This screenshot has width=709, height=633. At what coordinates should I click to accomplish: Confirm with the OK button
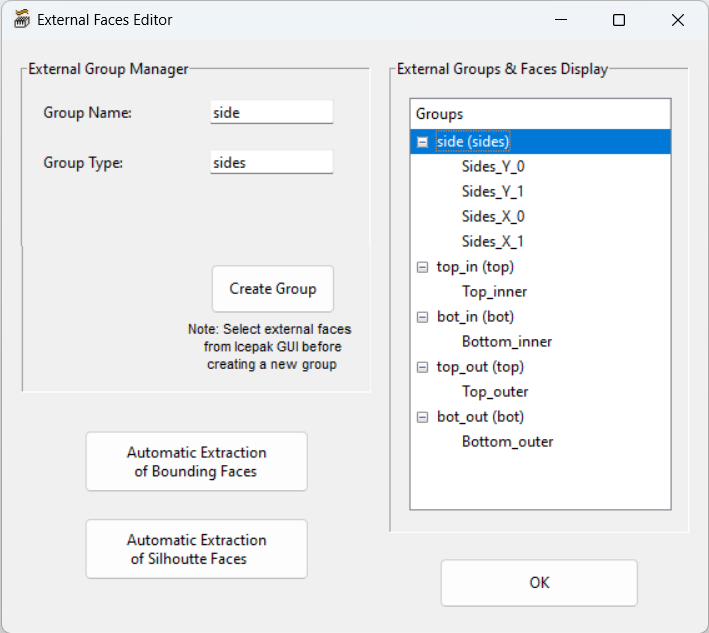(539, 583)
